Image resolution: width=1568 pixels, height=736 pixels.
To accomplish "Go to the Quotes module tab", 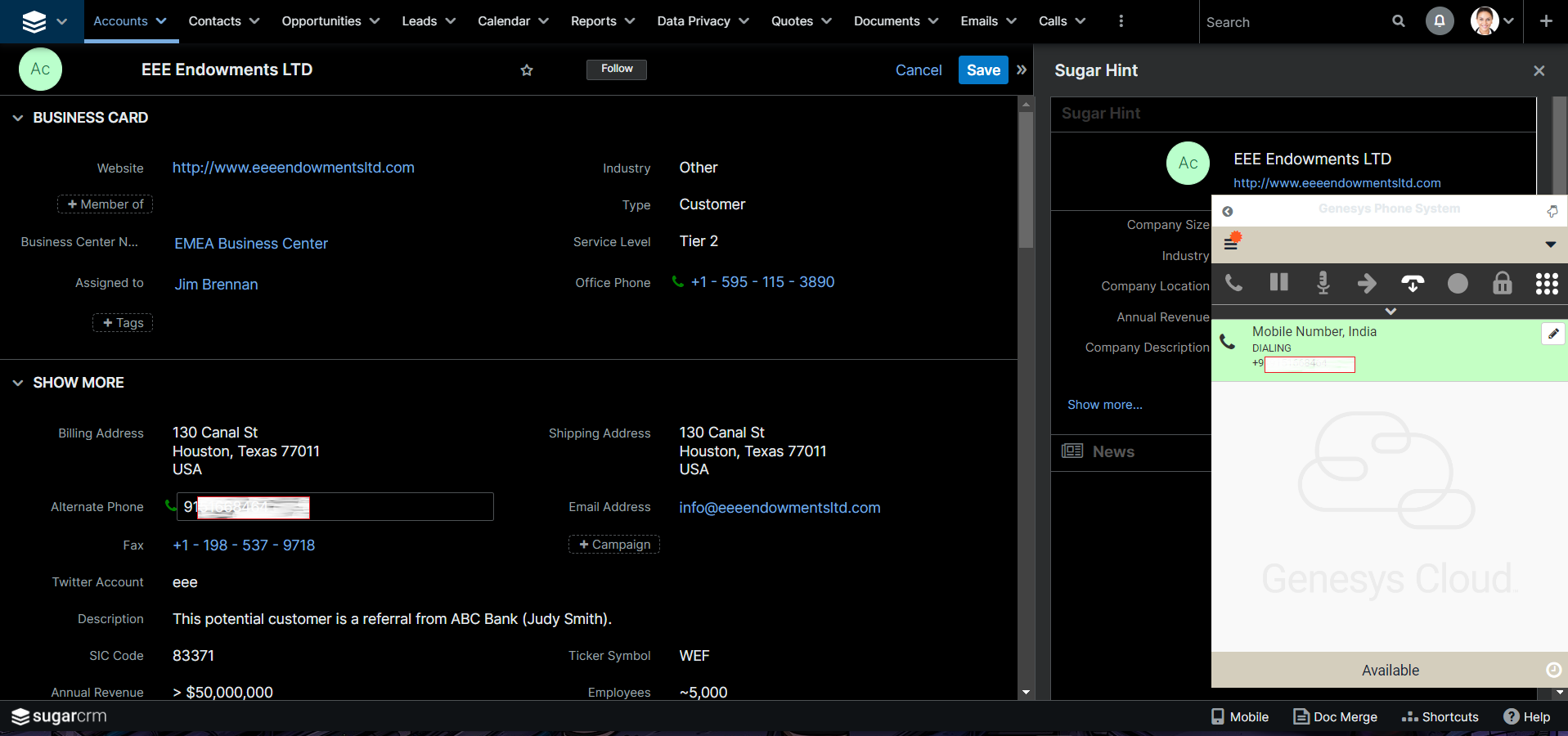I will tap(792, 21).
